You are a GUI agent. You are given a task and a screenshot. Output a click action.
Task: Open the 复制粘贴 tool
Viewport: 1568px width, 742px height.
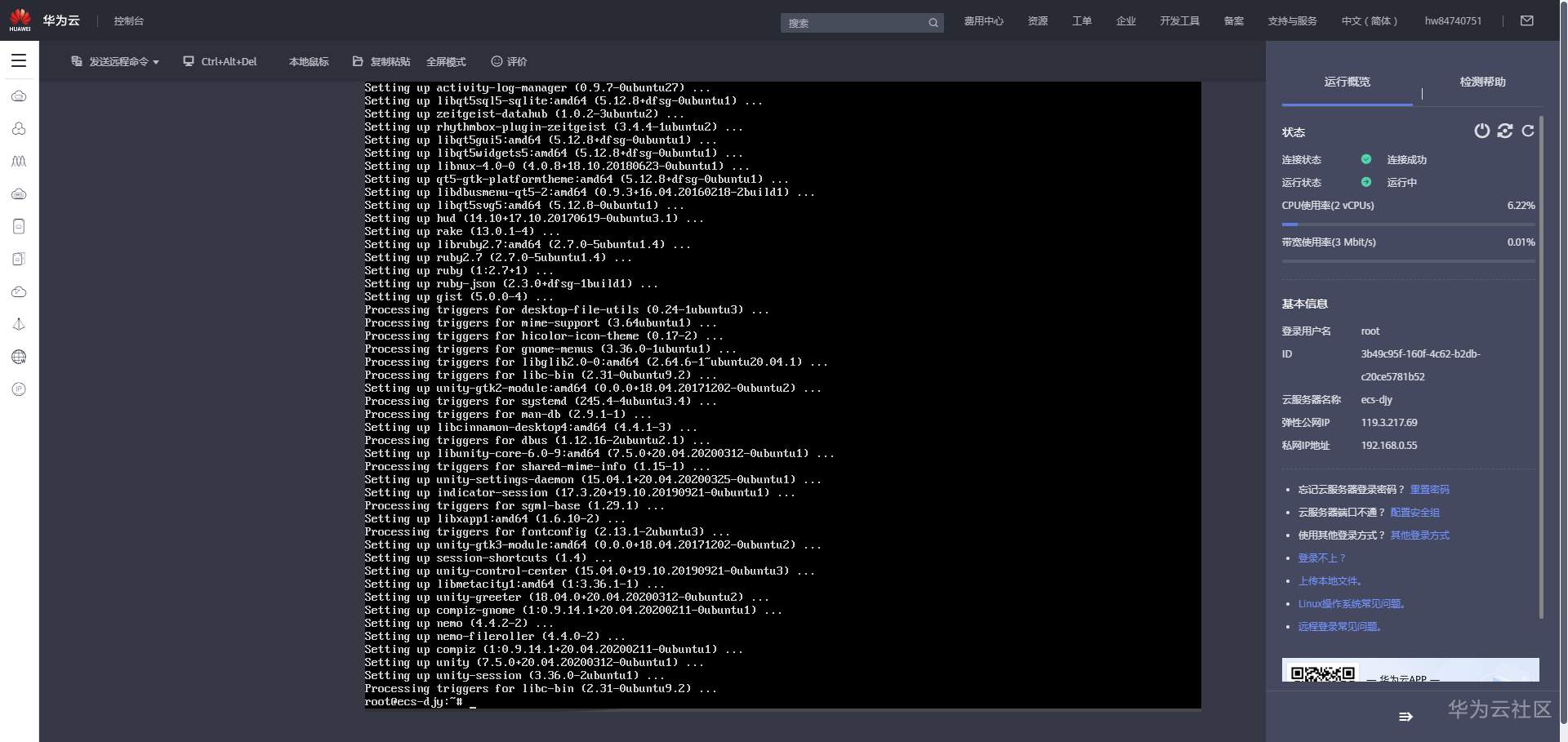click(x=381, y=61)
